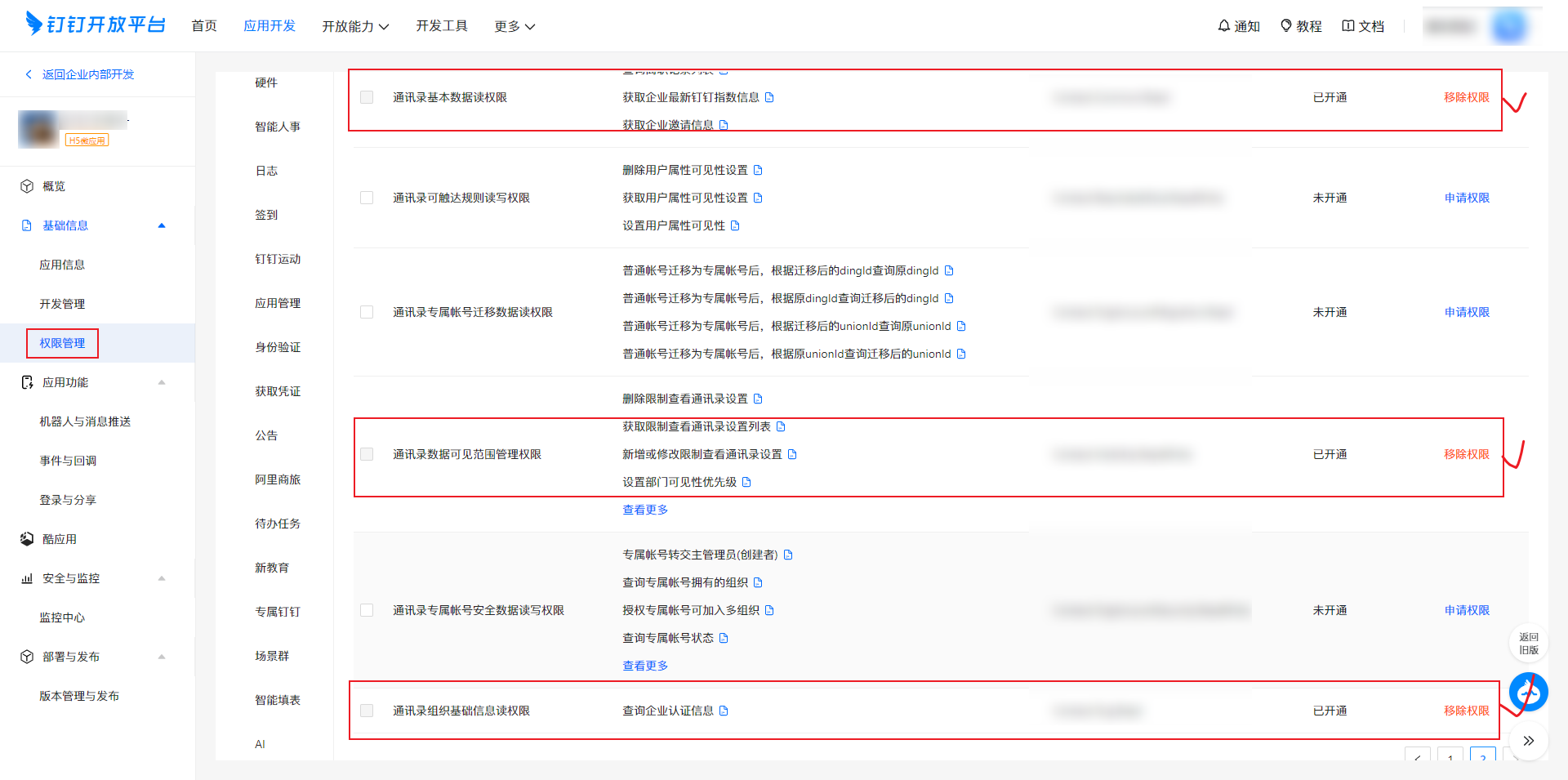Click the 应用功能 sidebar icon
Screen dimensions: 1568x780
click(27, 382)
